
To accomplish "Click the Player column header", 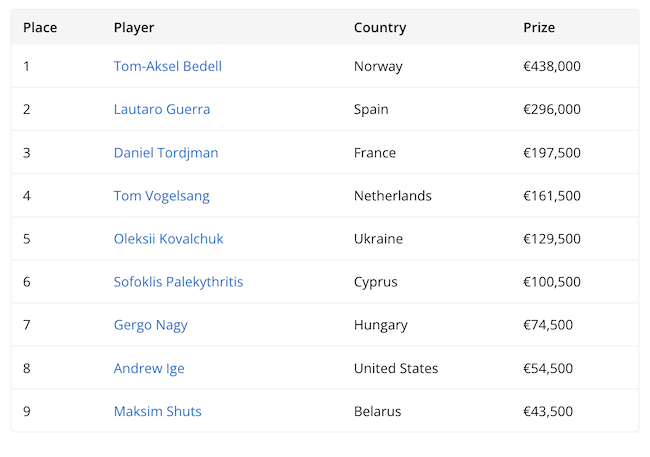I will [134, 28].
